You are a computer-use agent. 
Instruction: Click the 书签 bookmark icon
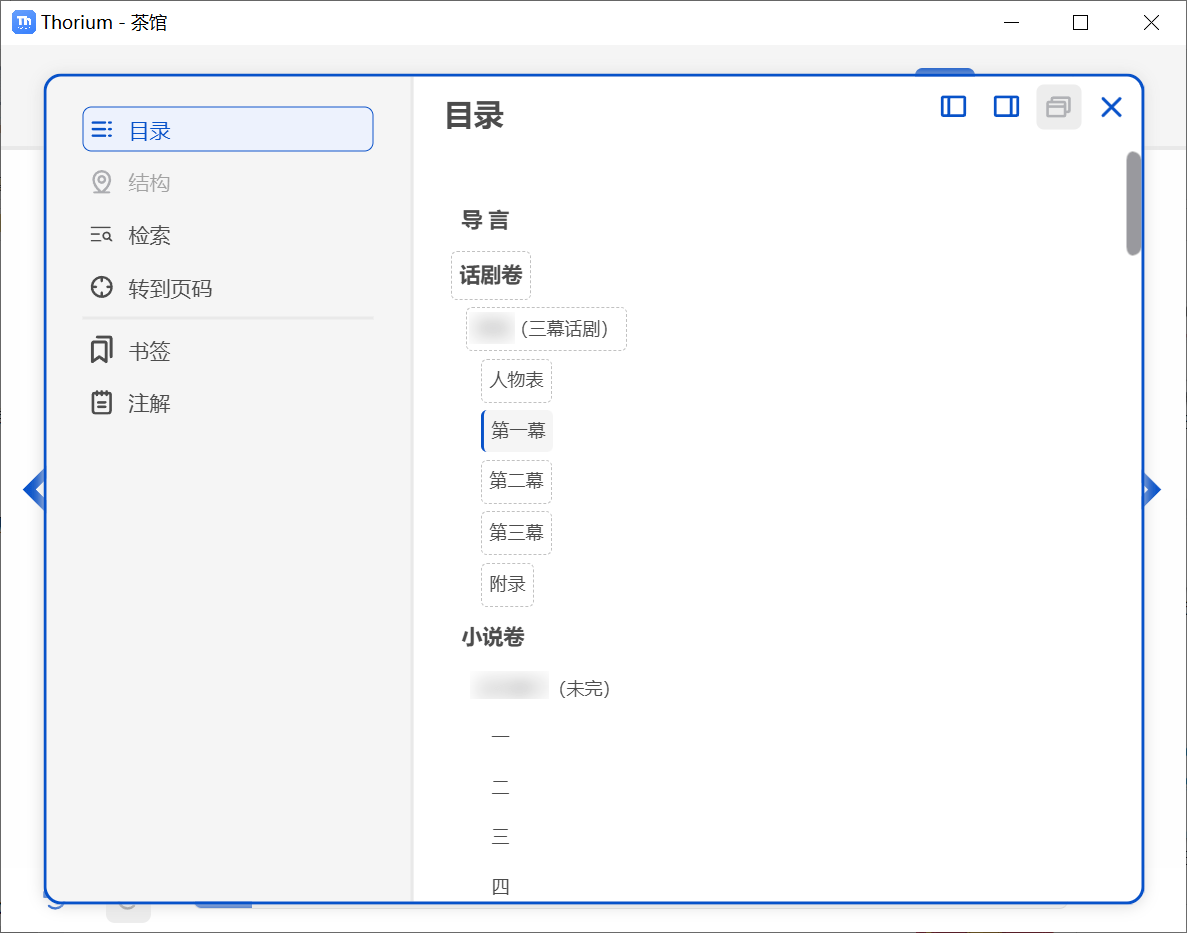(x=101, y=351)
